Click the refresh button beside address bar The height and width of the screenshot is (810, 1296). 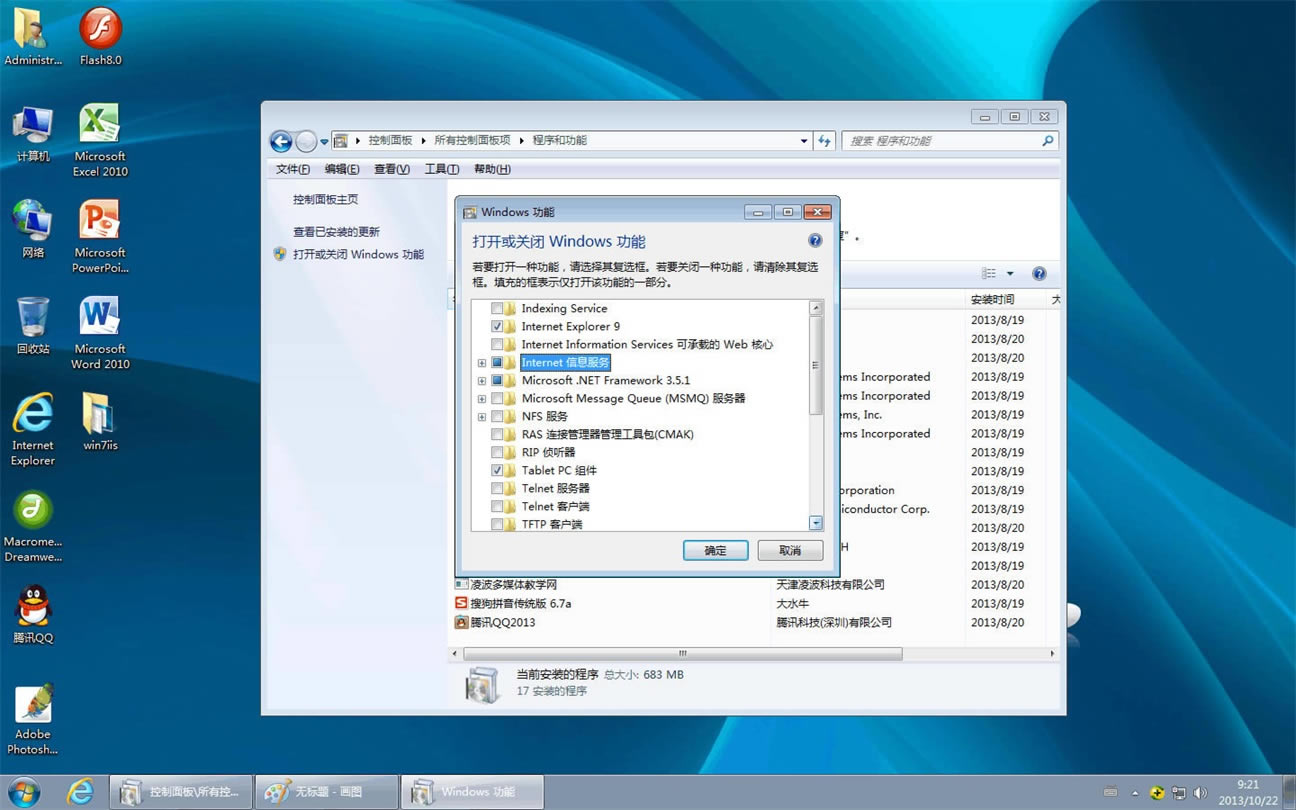tap(824, 141)
